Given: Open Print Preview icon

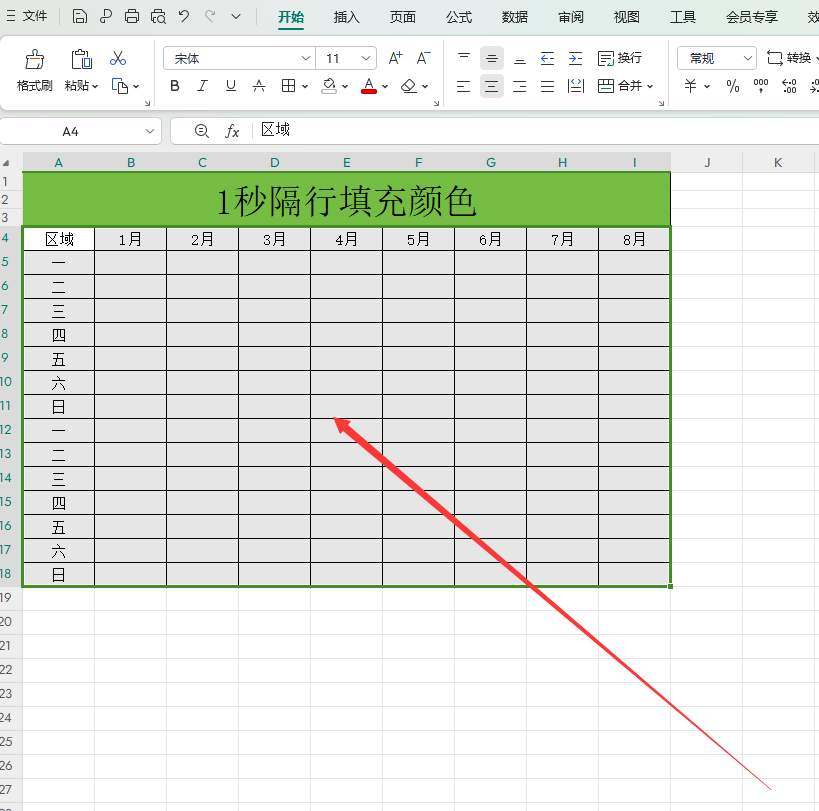Looking at the screenshot, I should click(158, 17).
